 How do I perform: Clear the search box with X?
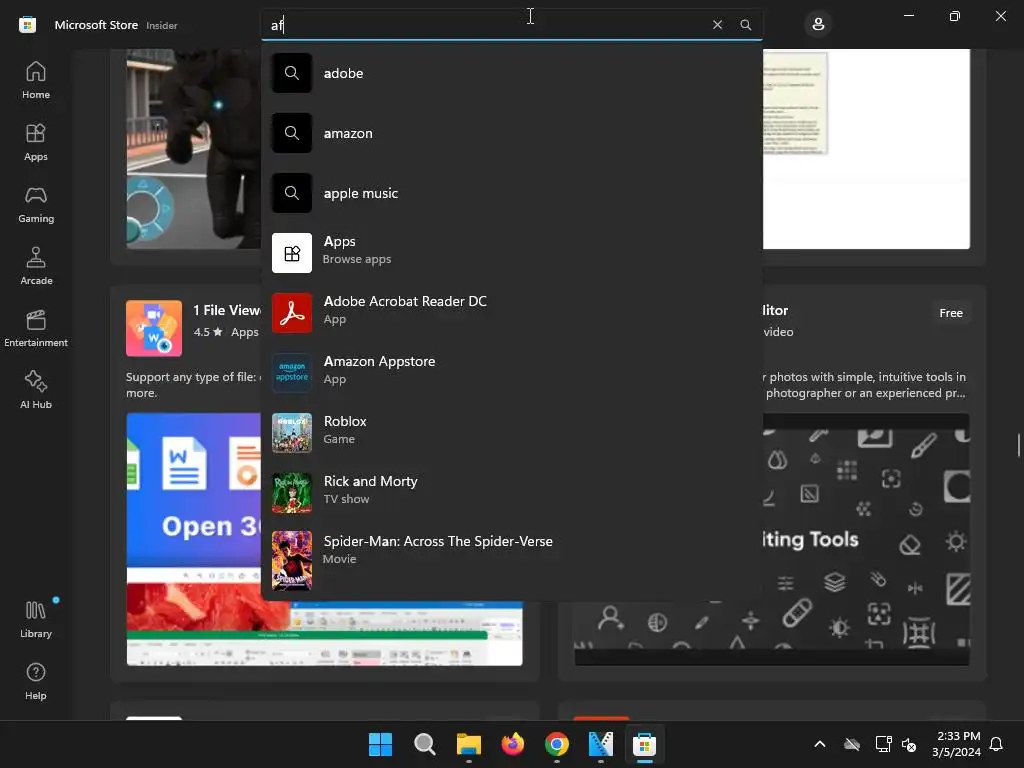click(717, 25)
